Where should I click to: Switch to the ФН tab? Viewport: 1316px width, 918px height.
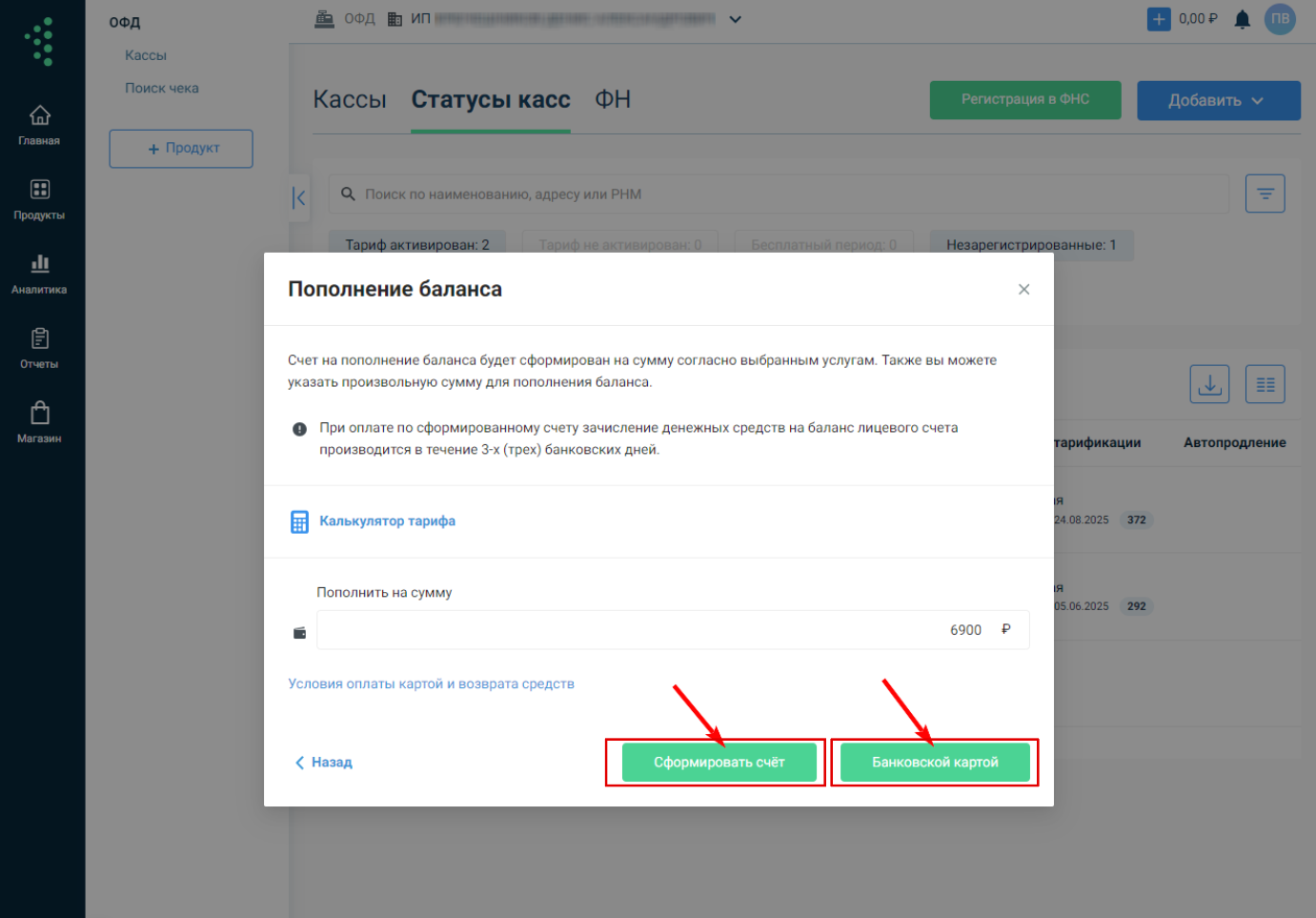613,100
